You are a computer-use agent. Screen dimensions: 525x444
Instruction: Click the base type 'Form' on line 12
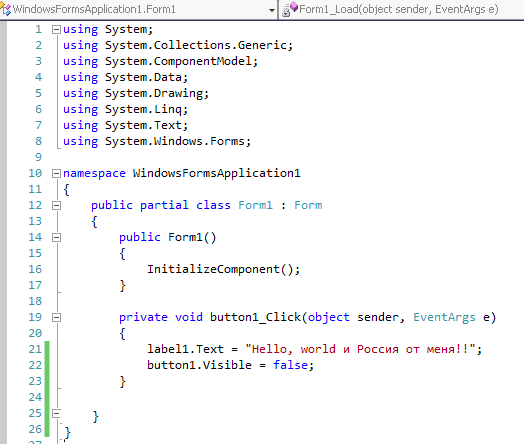click(308, 205)
